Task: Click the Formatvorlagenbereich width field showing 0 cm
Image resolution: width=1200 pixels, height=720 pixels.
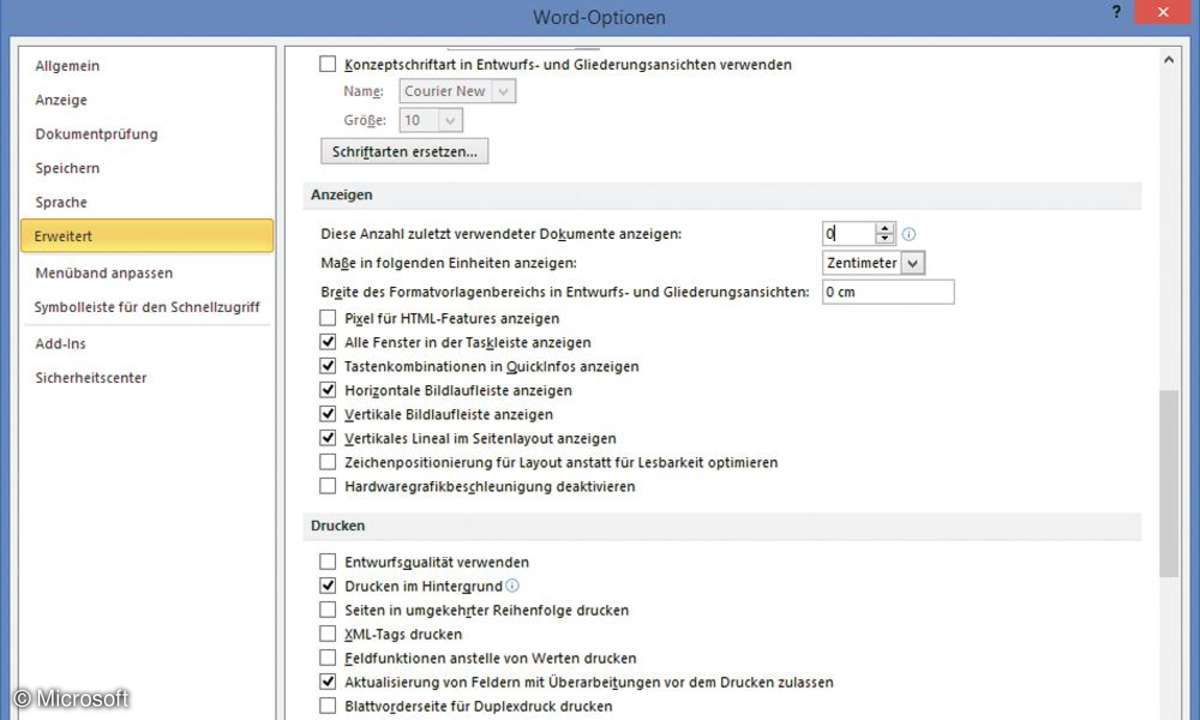Action: tap(888, 292)
